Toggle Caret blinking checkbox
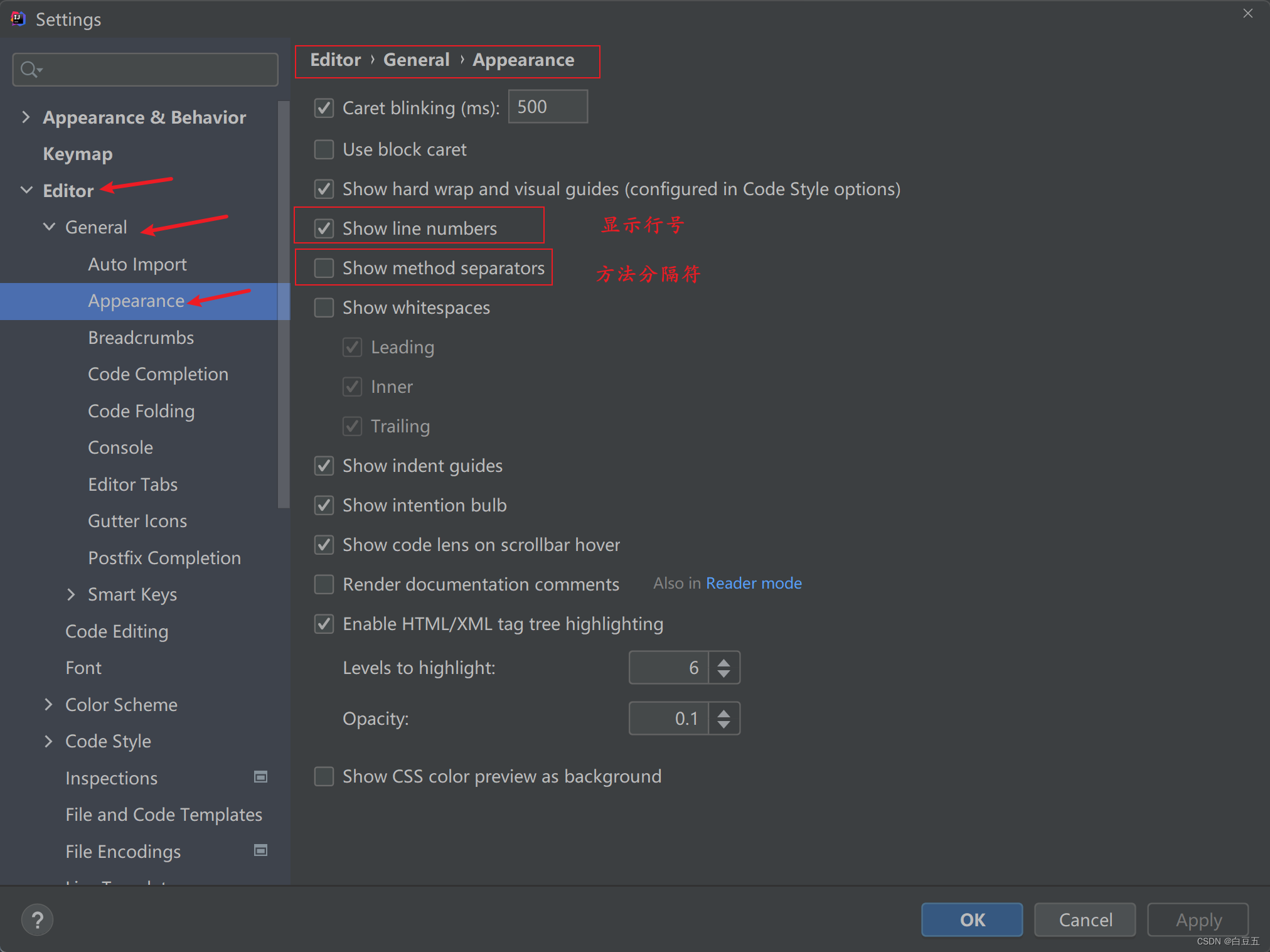 coord(324,108)
